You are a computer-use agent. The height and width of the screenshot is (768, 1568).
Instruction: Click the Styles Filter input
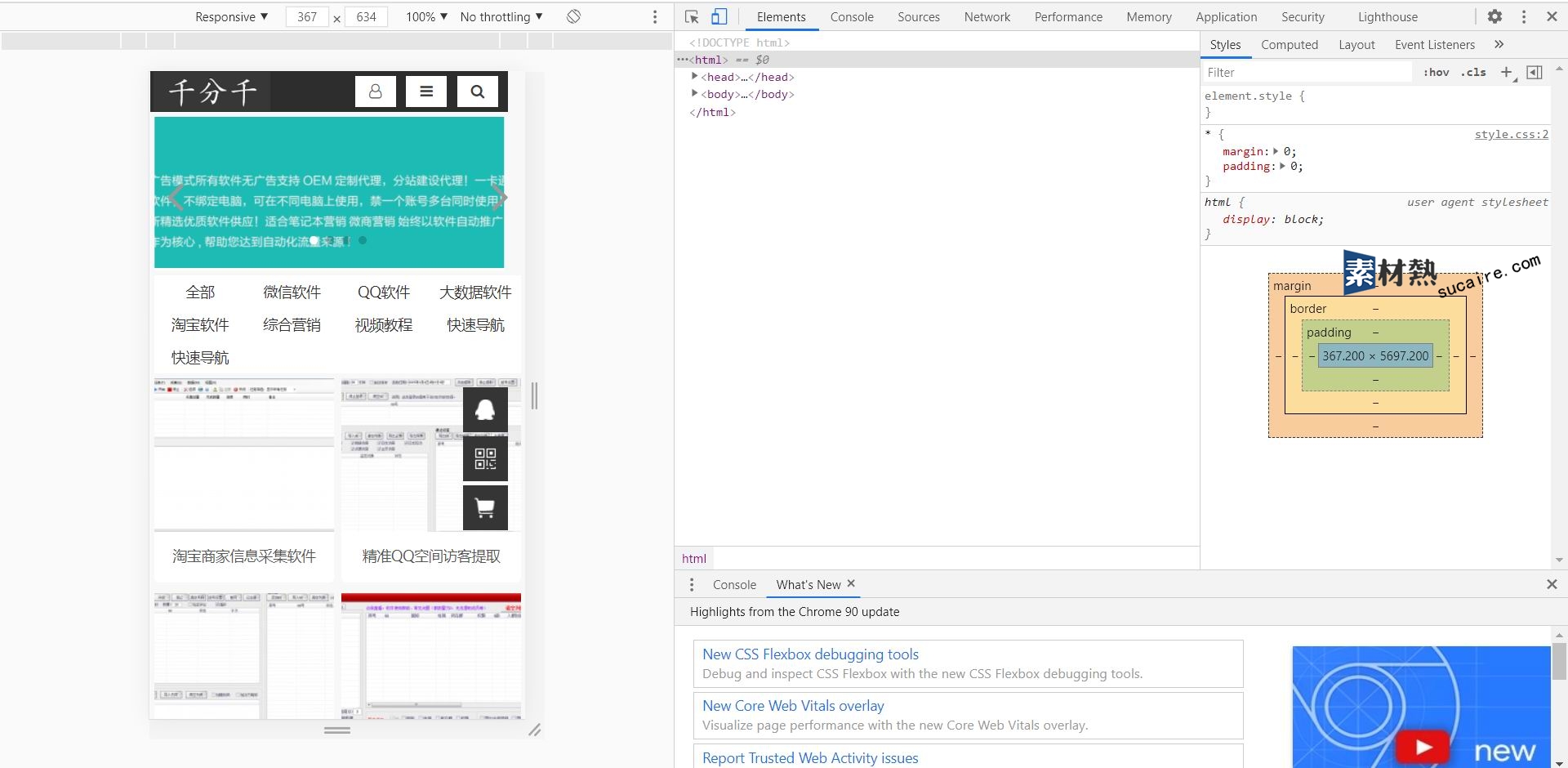(x=1308, y=72)
